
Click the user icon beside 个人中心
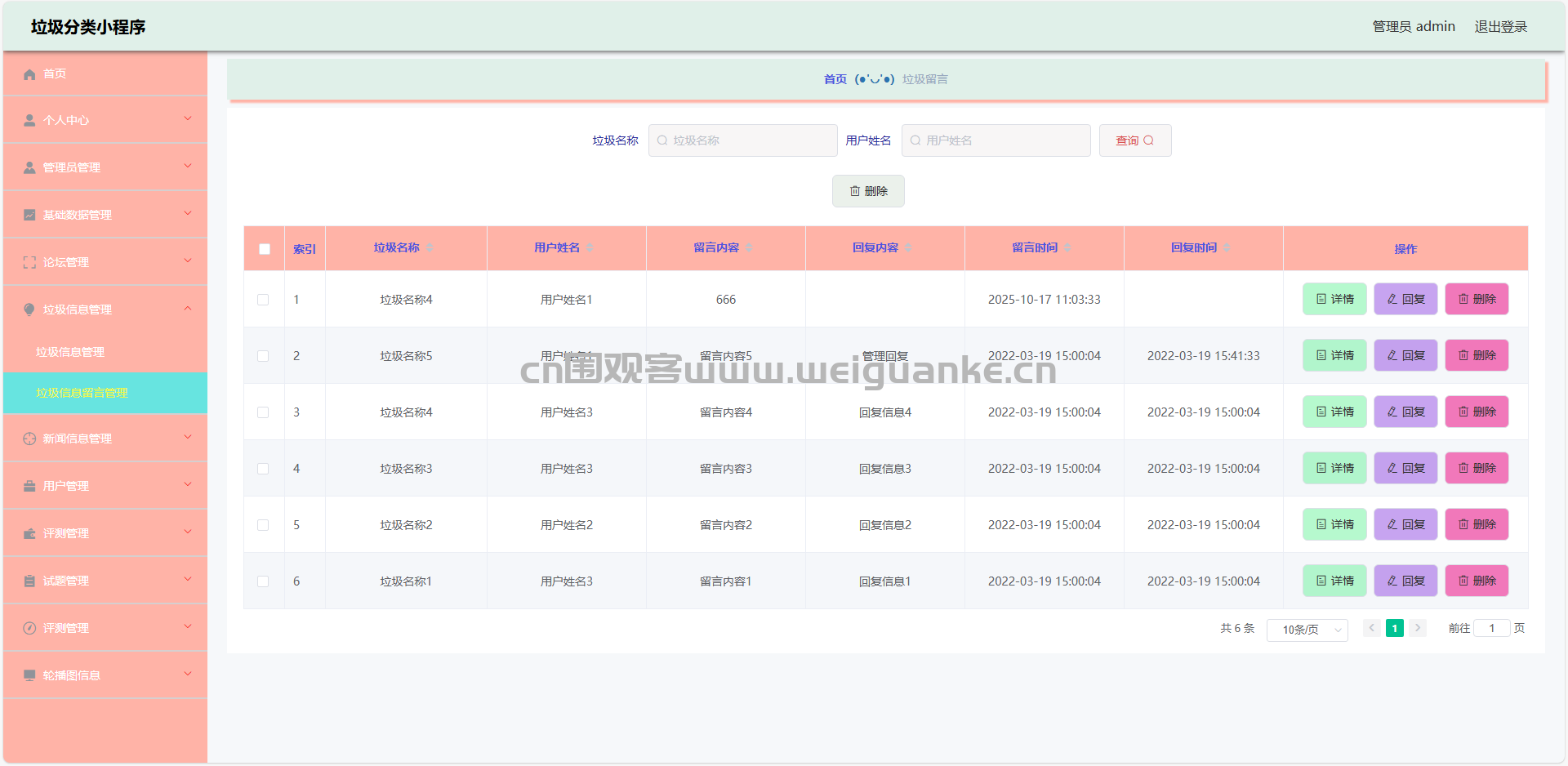coord(29,121)
